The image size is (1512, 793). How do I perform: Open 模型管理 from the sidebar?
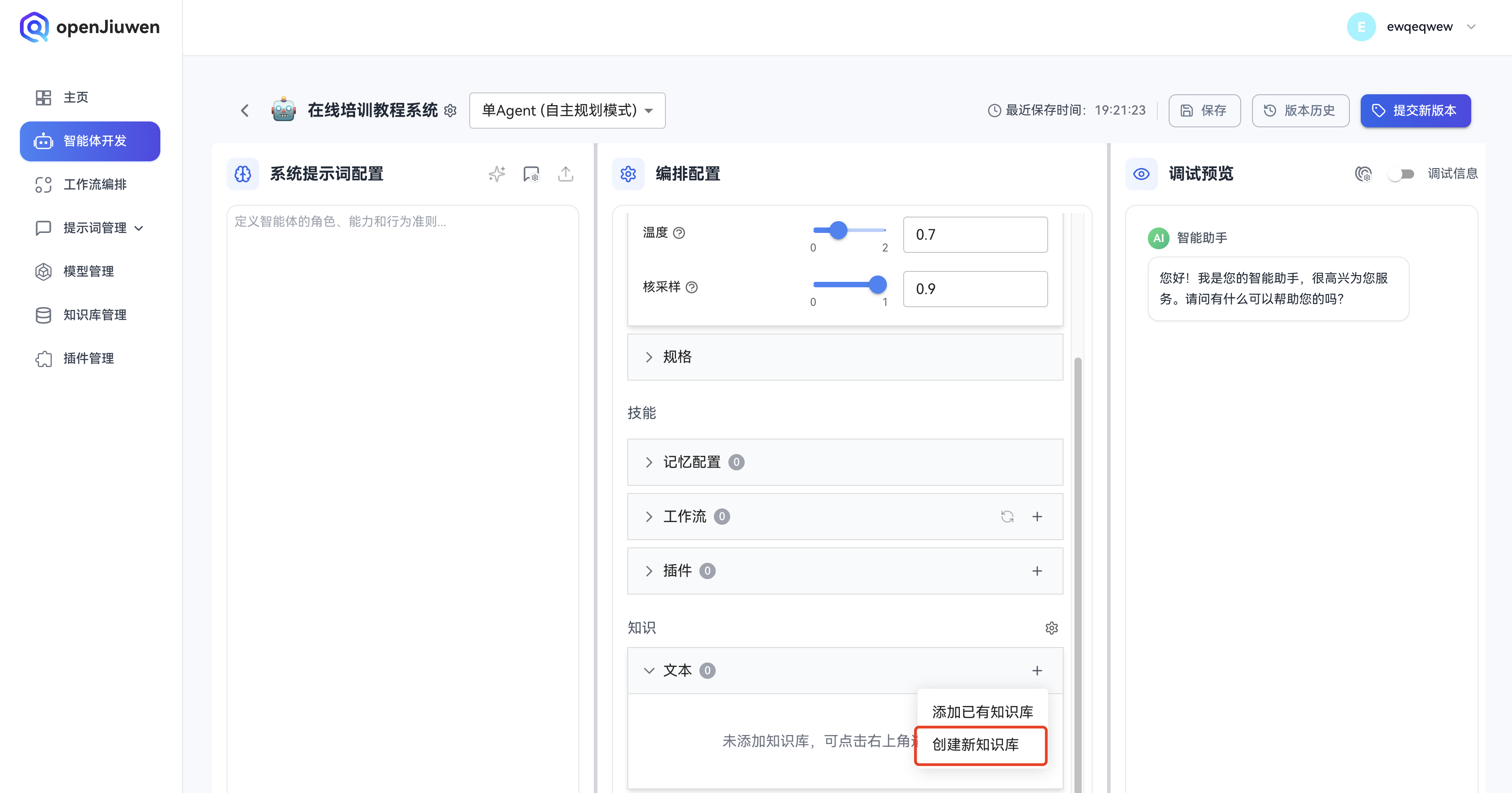tap(89, 271)
